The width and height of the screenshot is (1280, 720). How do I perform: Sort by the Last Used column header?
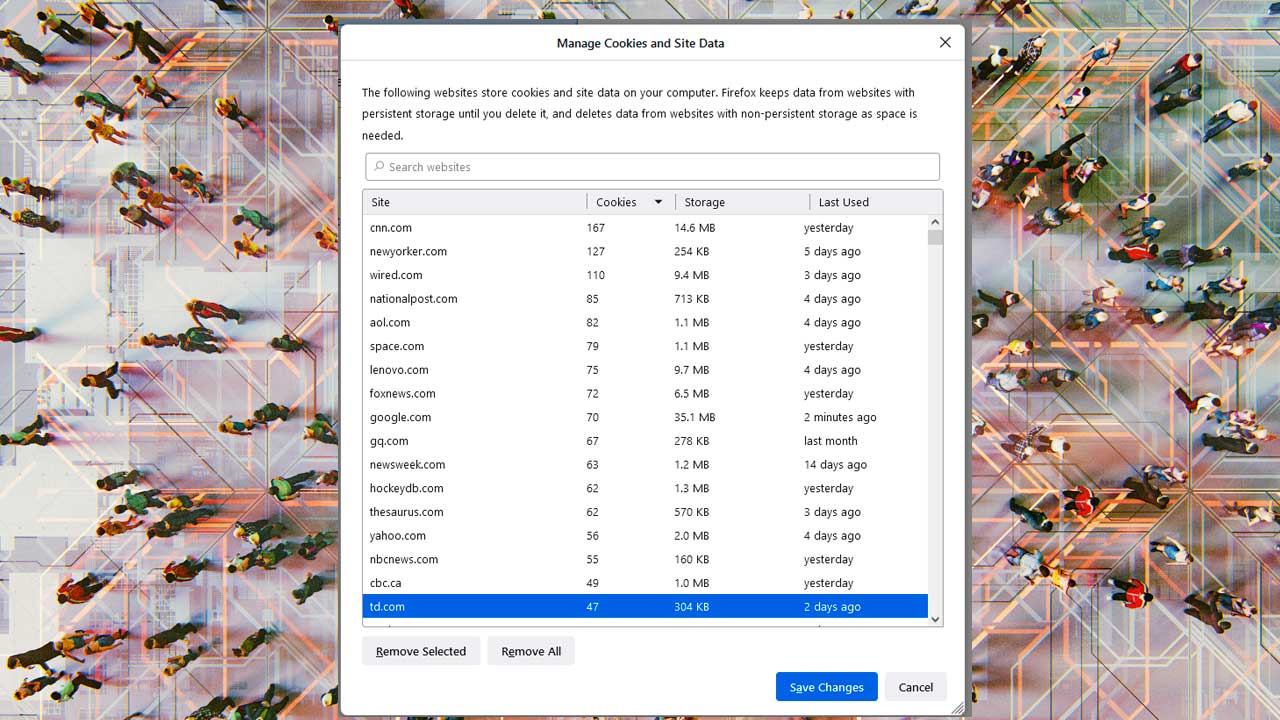[875, 202]
